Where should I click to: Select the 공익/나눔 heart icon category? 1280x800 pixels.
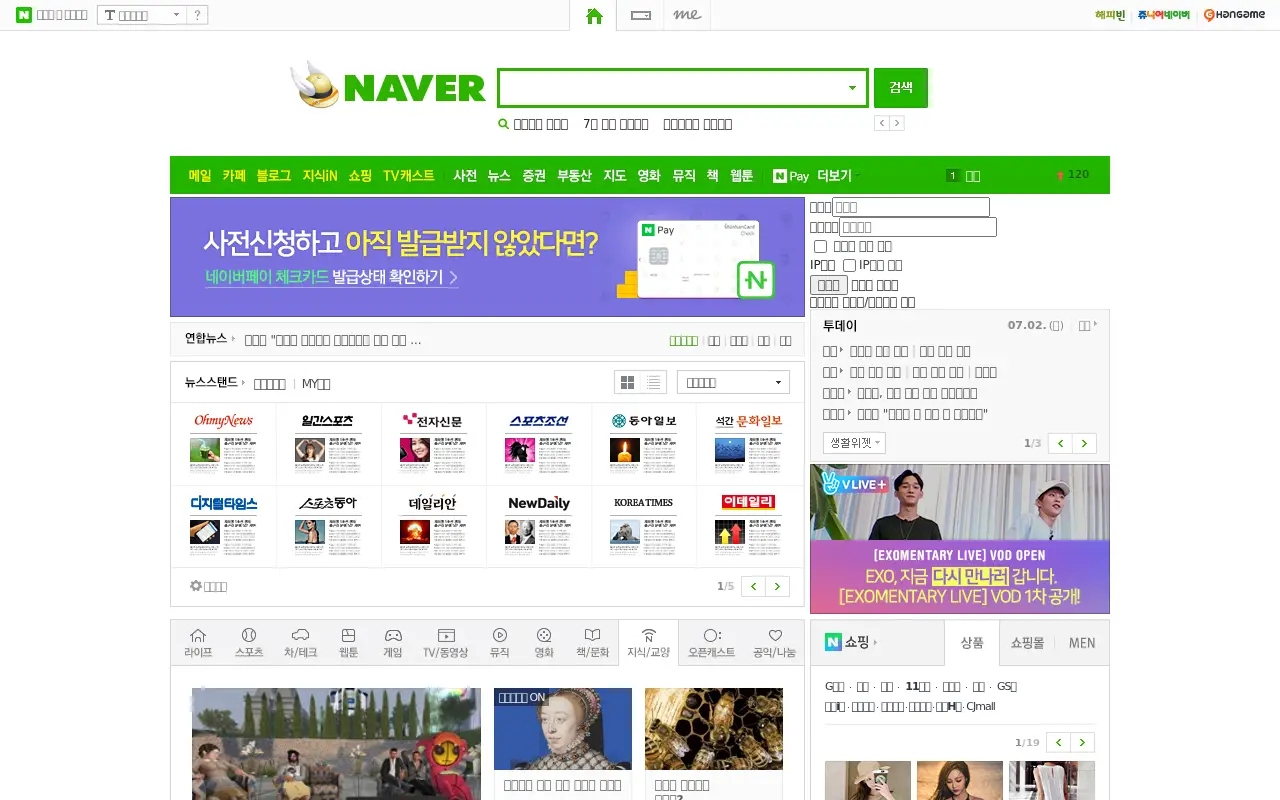point(775,642)
